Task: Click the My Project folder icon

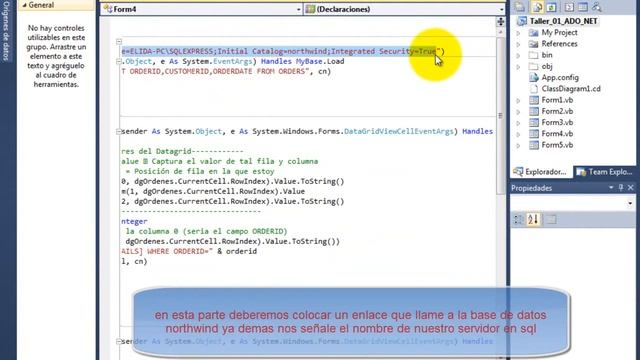Action: click(533, 33)
